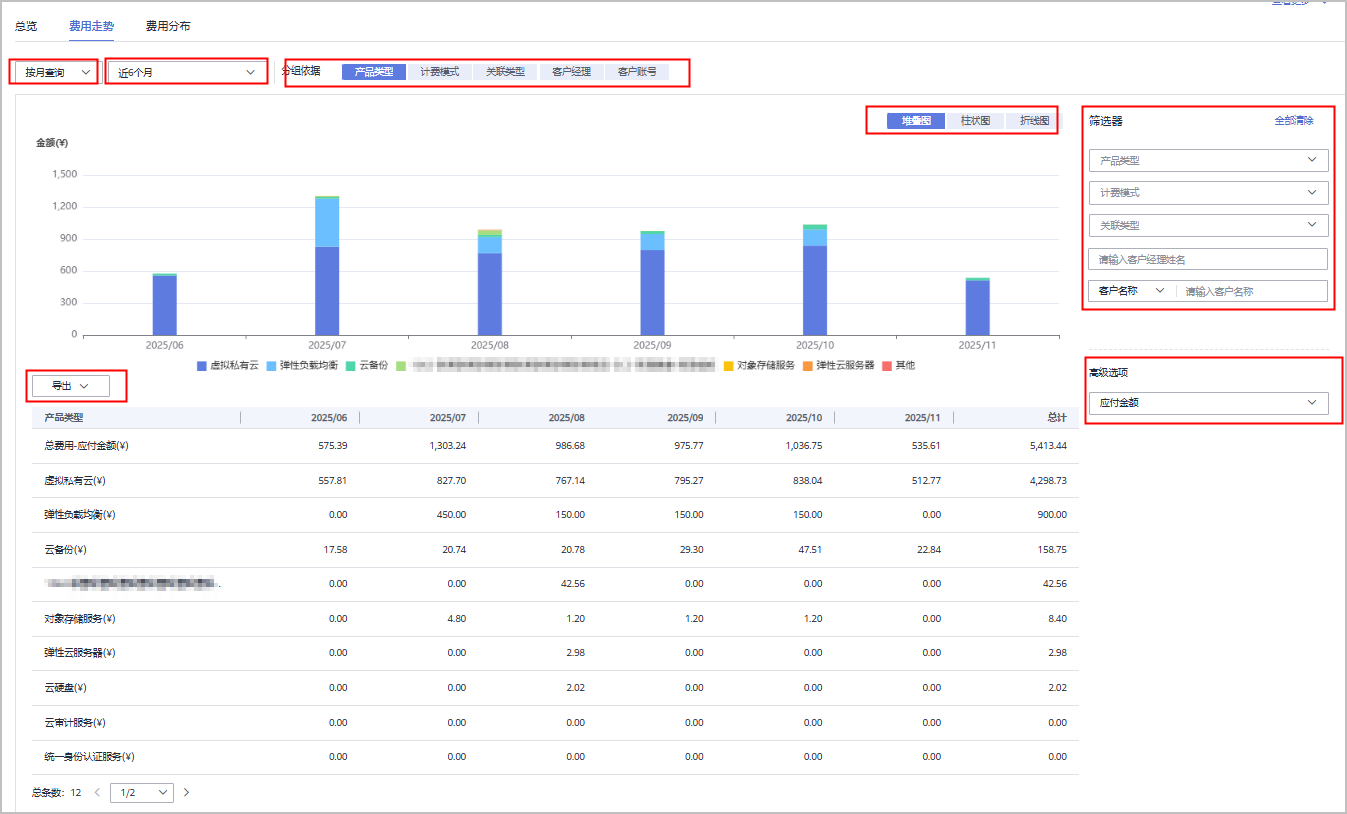Viewport: 1347px width, 814px height.
Task: Group by 计费模式
Action: [439, 72]
